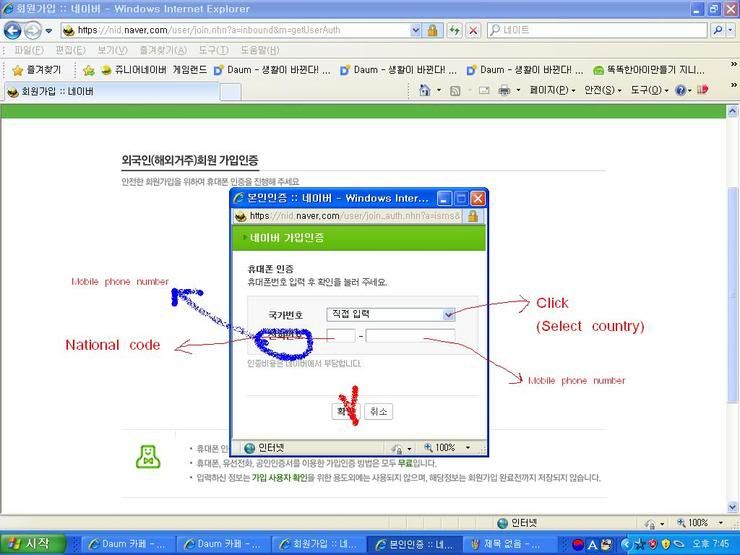Image resolution: width=740 pixels, height=555 pixels.
Task: Click the blue Help question mark icon
Action: [681, 90]
